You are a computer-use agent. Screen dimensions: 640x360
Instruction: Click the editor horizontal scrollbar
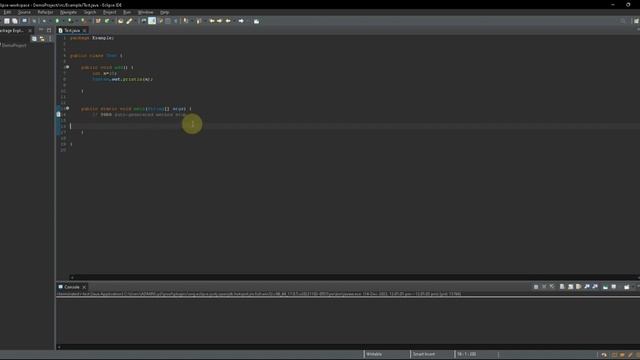coord(355,278)
